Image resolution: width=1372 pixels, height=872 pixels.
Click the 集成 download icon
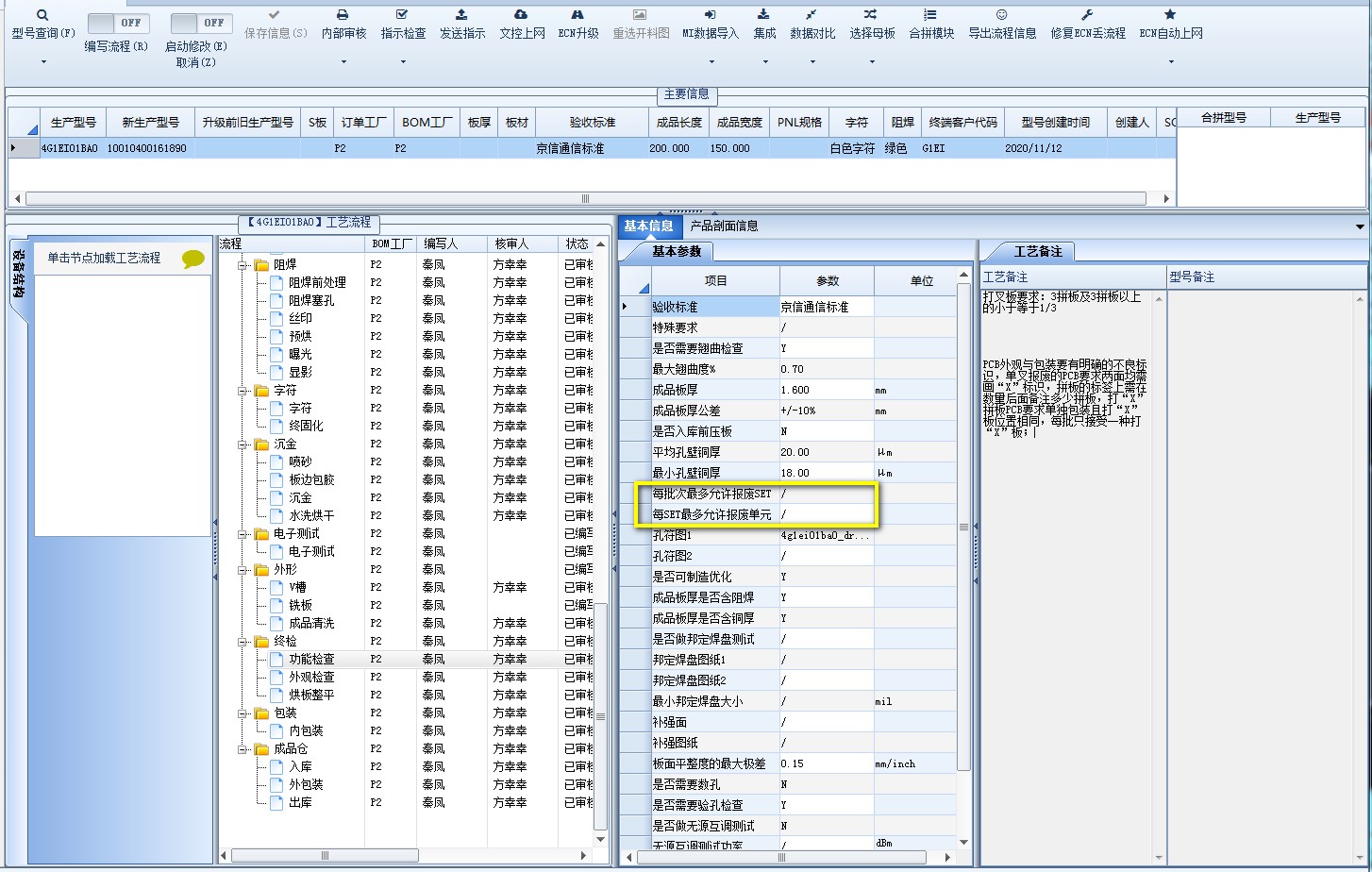pyautogui.click(x=764, y=16)
